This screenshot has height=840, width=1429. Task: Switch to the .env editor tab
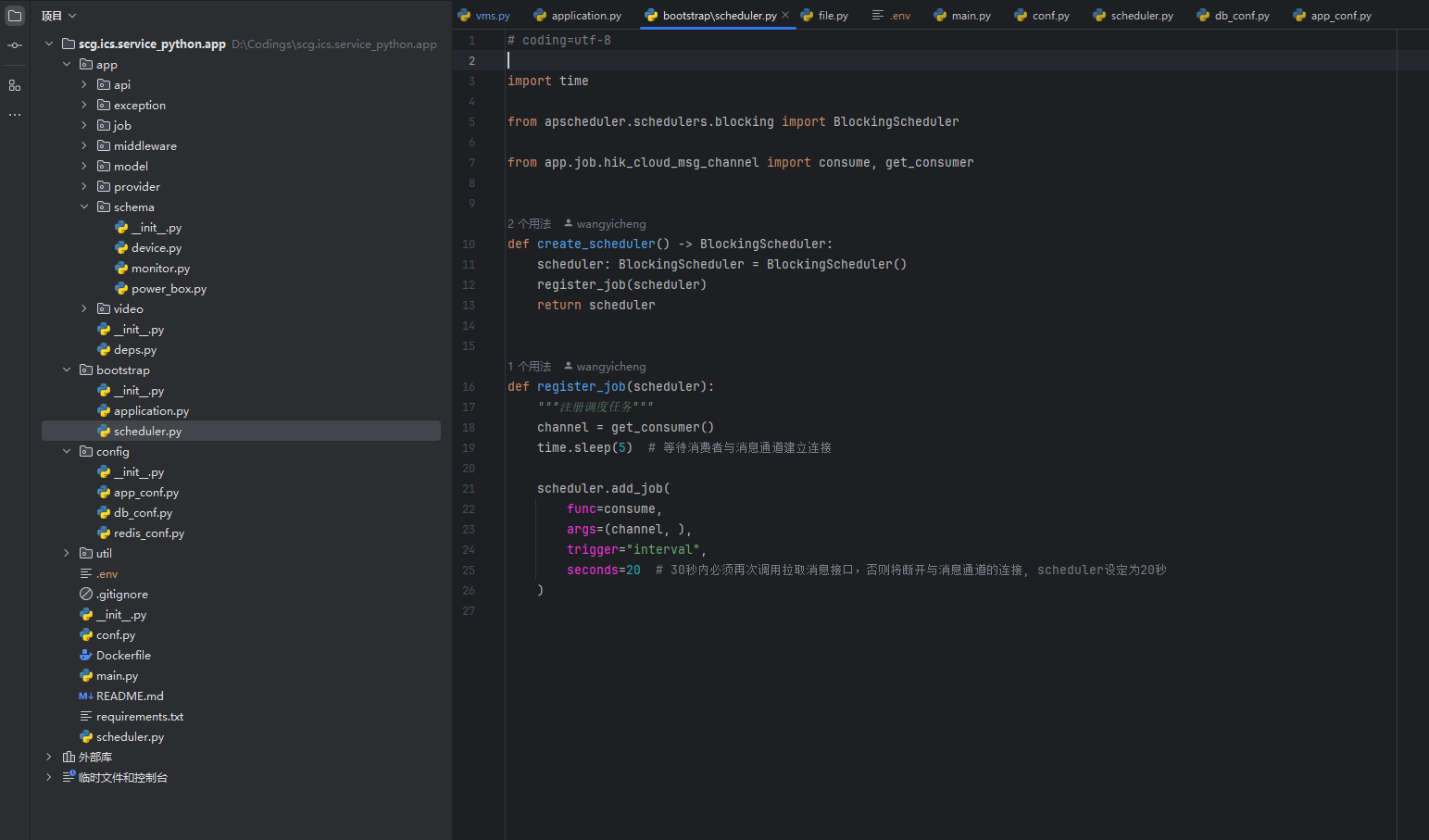(891, 16)
